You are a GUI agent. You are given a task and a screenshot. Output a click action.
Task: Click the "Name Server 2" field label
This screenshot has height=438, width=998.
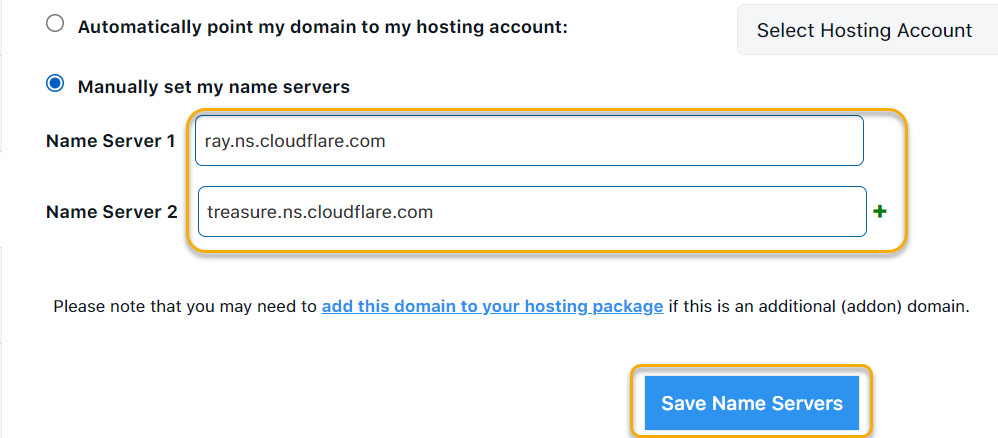coord(111,212)
